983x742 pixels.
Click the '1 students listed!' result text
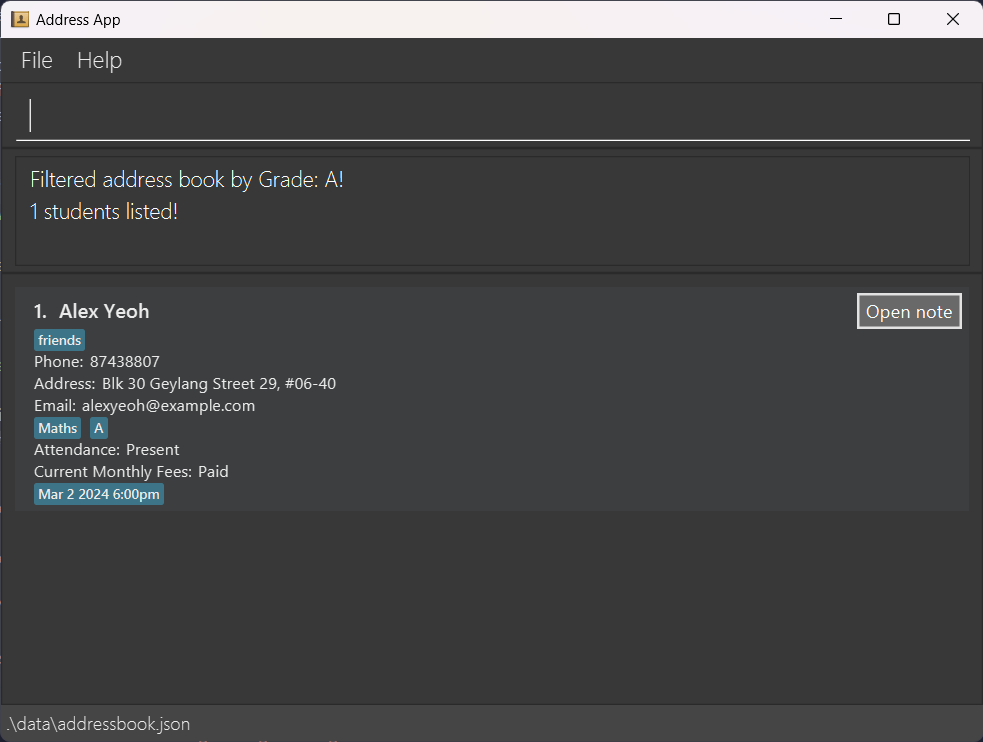coord(104,212)
